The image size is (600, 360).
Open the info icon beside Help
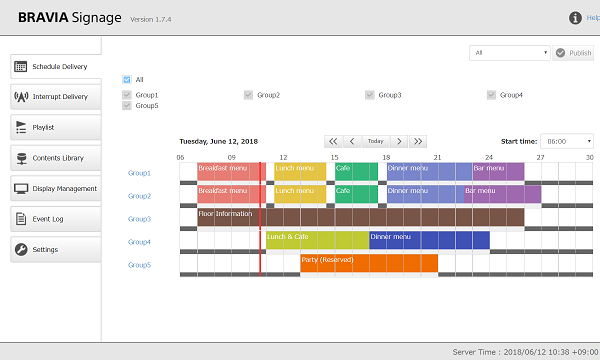(x=575, y=18)
